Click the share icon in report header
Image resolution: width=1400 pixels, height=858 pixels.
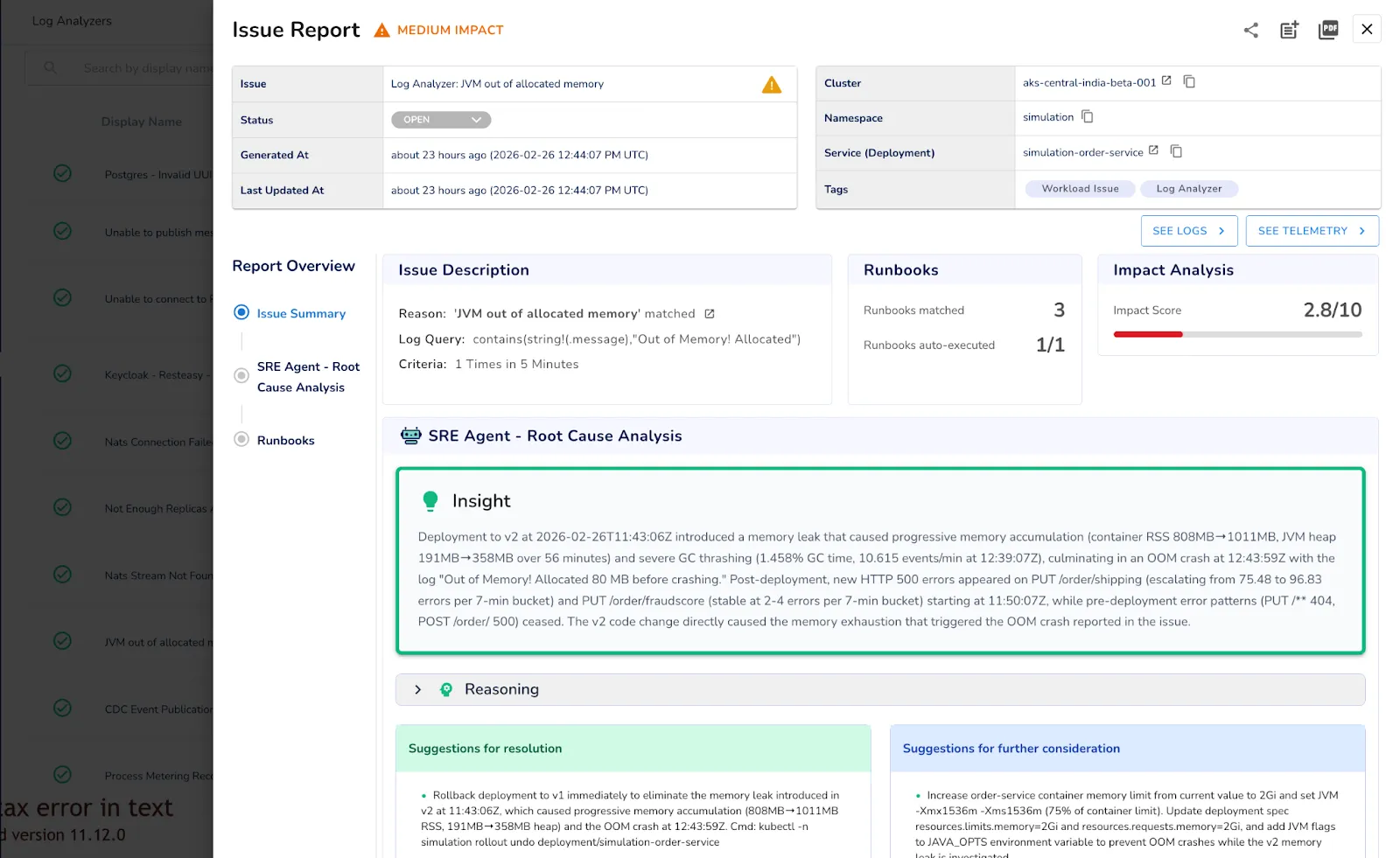click(x=1251, y=30)
